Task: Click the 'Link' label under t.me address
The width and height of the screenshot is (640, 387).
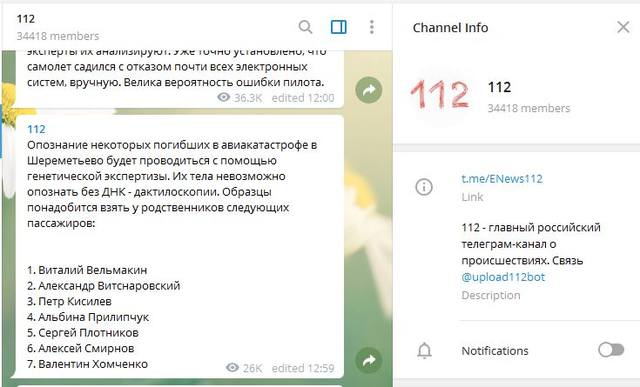Action: click(472, 197)
